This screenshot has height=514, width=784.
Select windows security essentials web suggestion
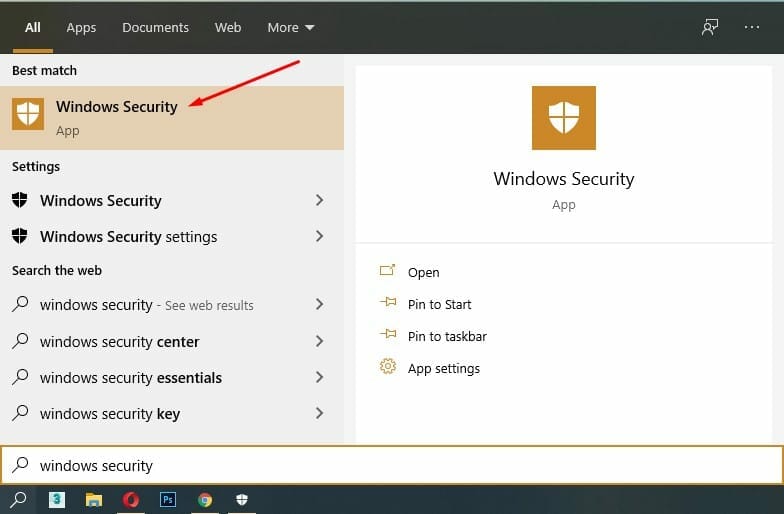pos(172,377)
